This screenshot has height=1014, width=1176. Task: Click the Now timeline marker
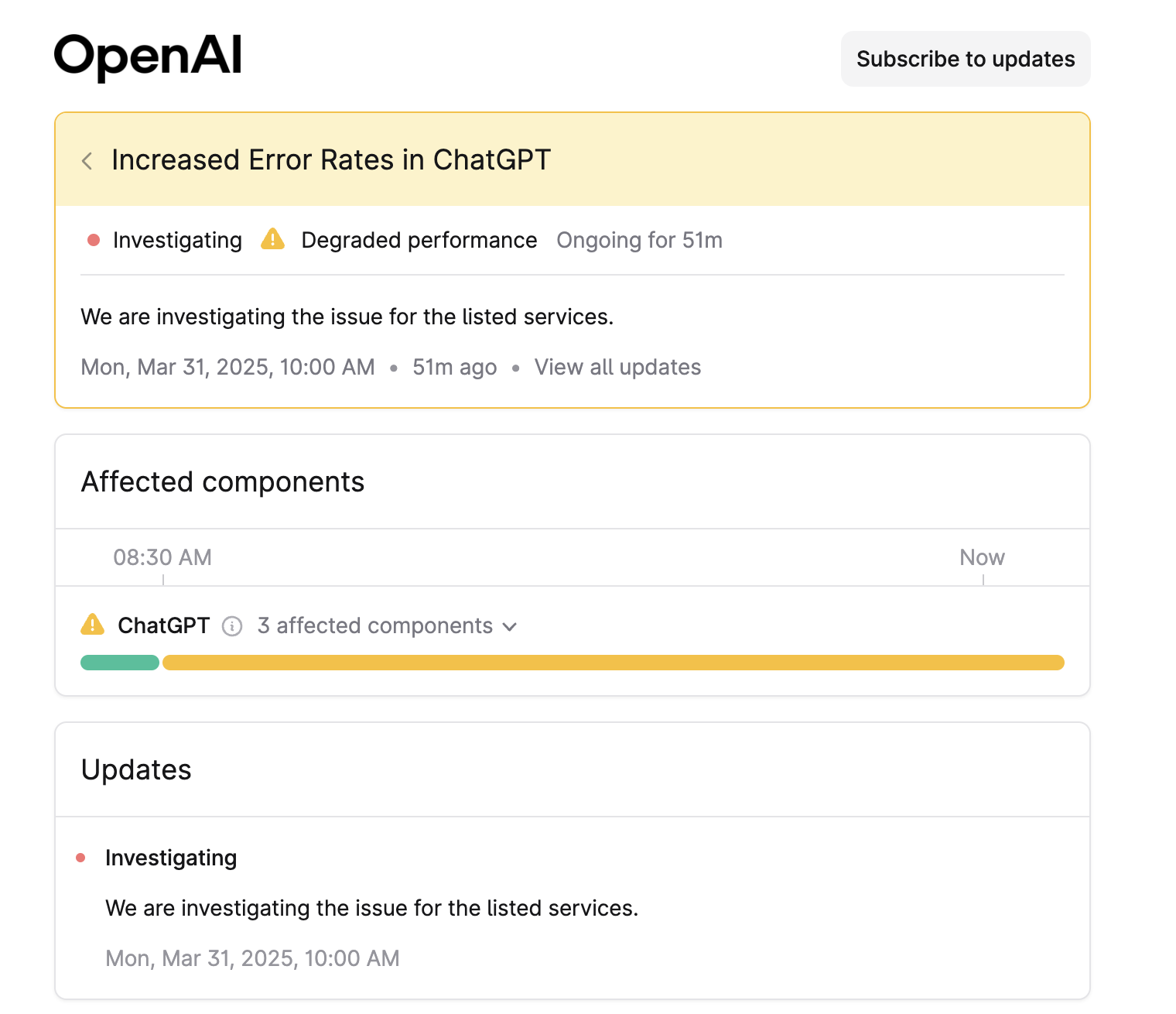pos(982,557)
